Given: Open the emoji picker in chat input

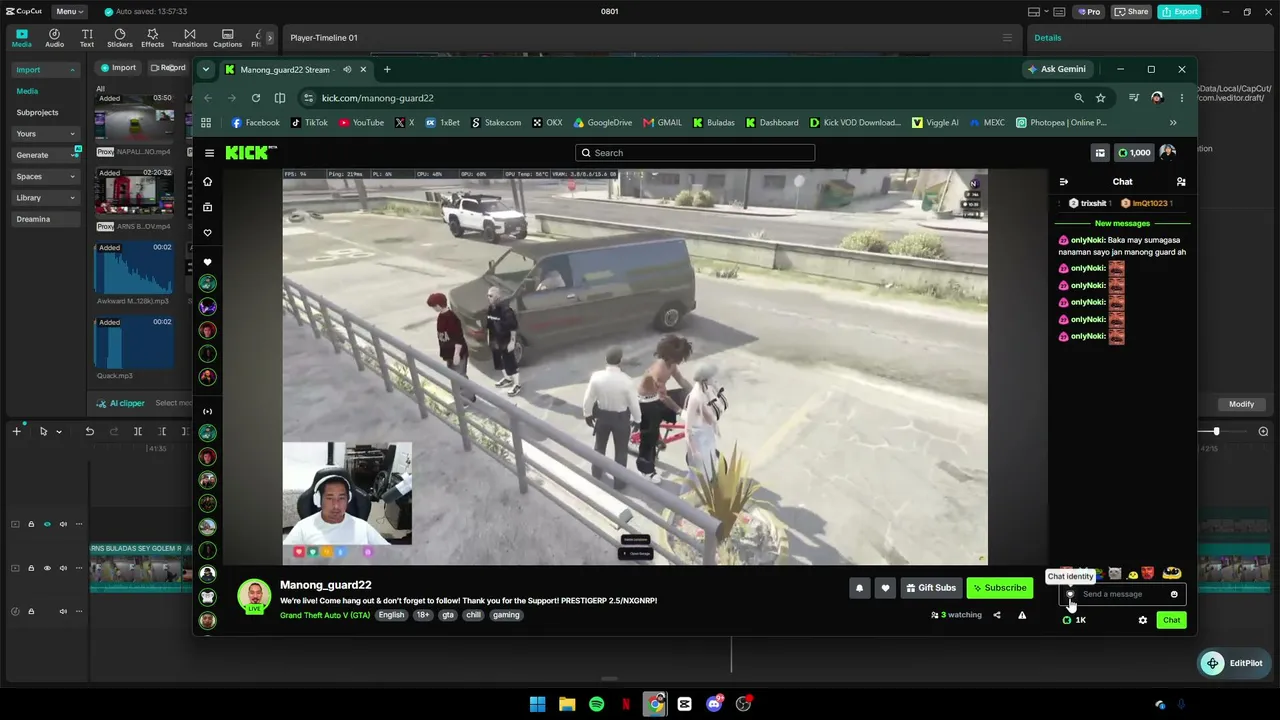Looking at the screenshot, I should pyautogui.click(x=1174, y=594).
